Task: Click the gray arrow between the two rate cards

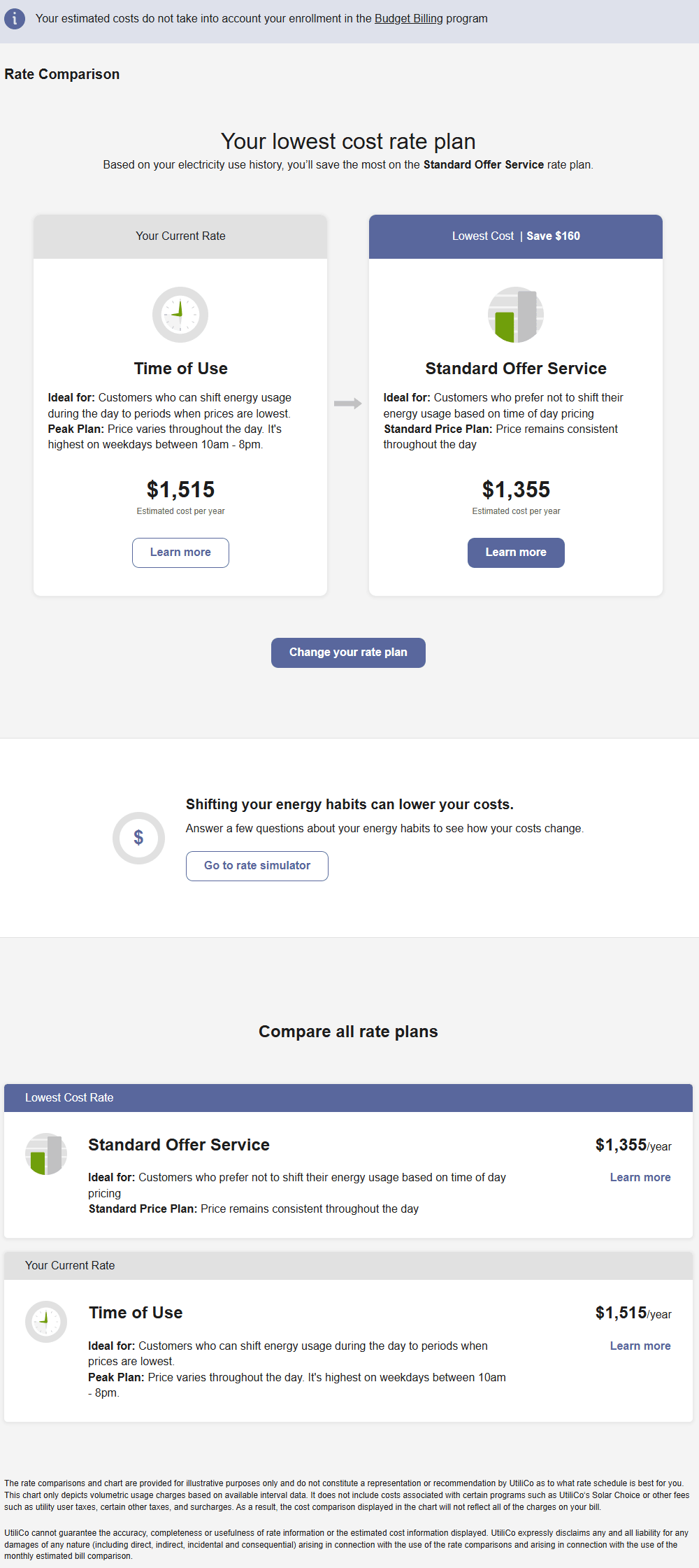Action: [x=348, y=404]
